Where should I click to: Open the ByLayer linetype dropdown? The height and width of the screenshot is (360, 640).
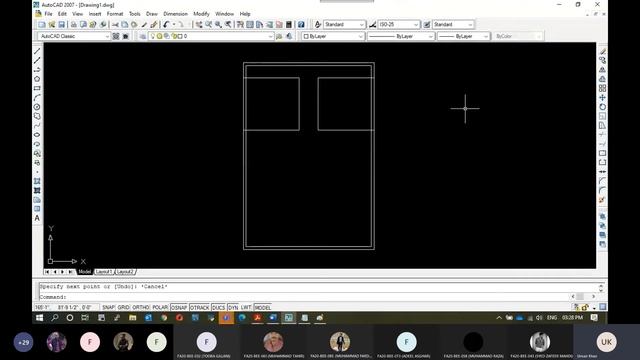(400, 36)
